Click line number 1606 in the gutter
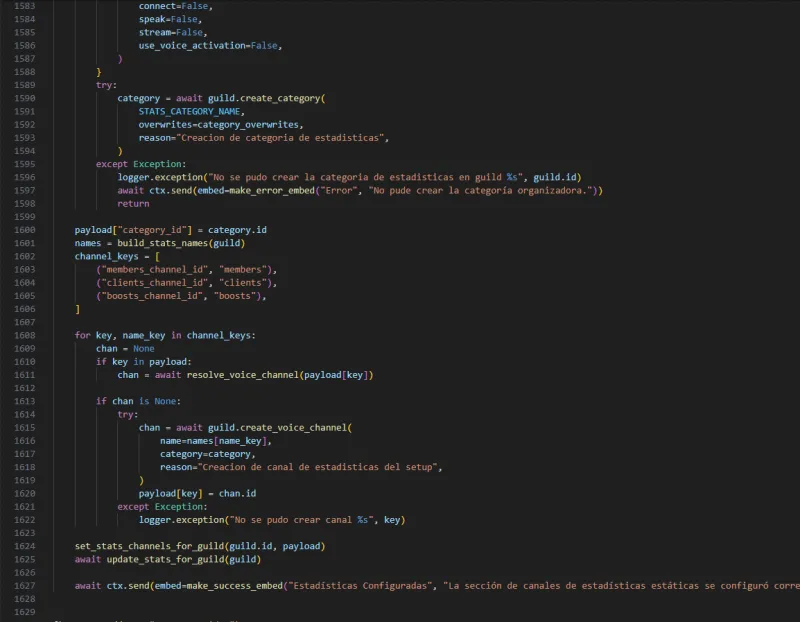800x622 pixels. tap(24, 309)
